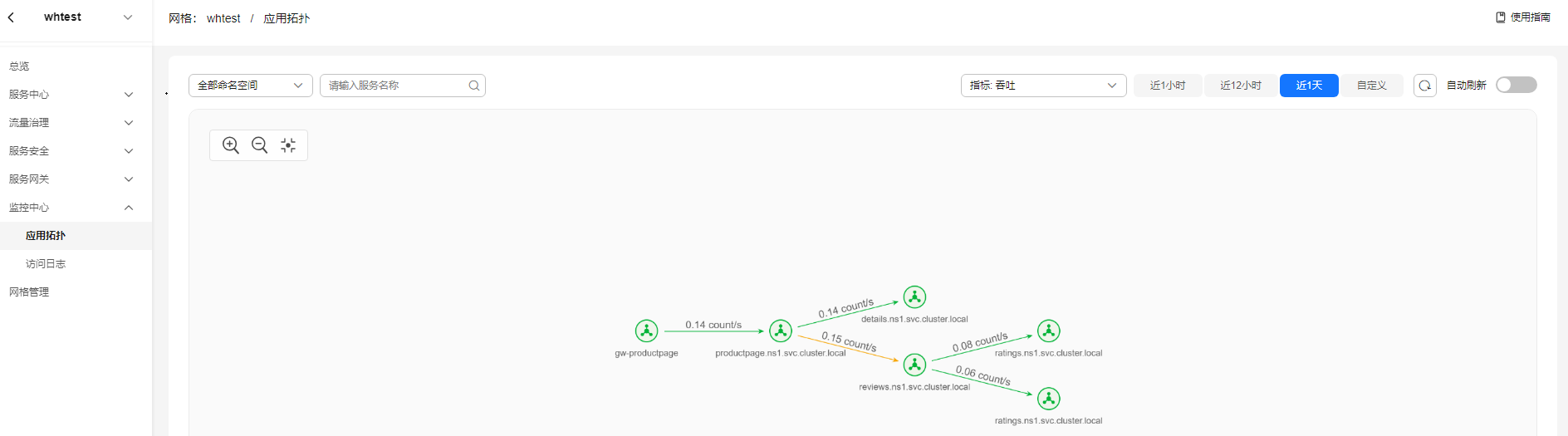
Task: Click the zoom in magnifier icon
Action: click(231, 145)
